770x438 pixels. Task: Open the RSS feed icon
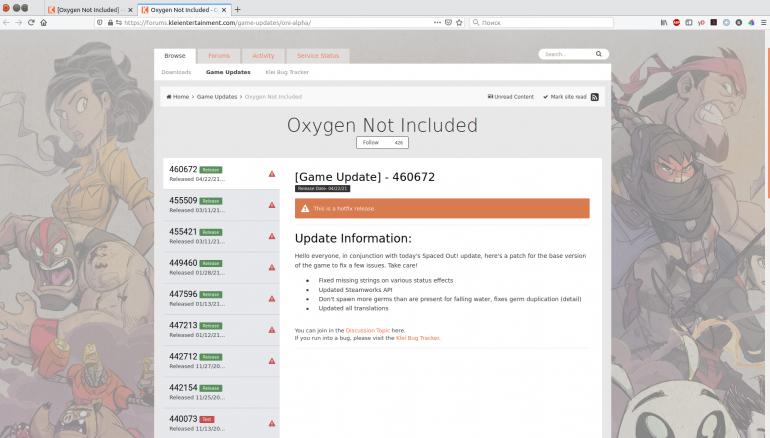click(x=595, y=97)
